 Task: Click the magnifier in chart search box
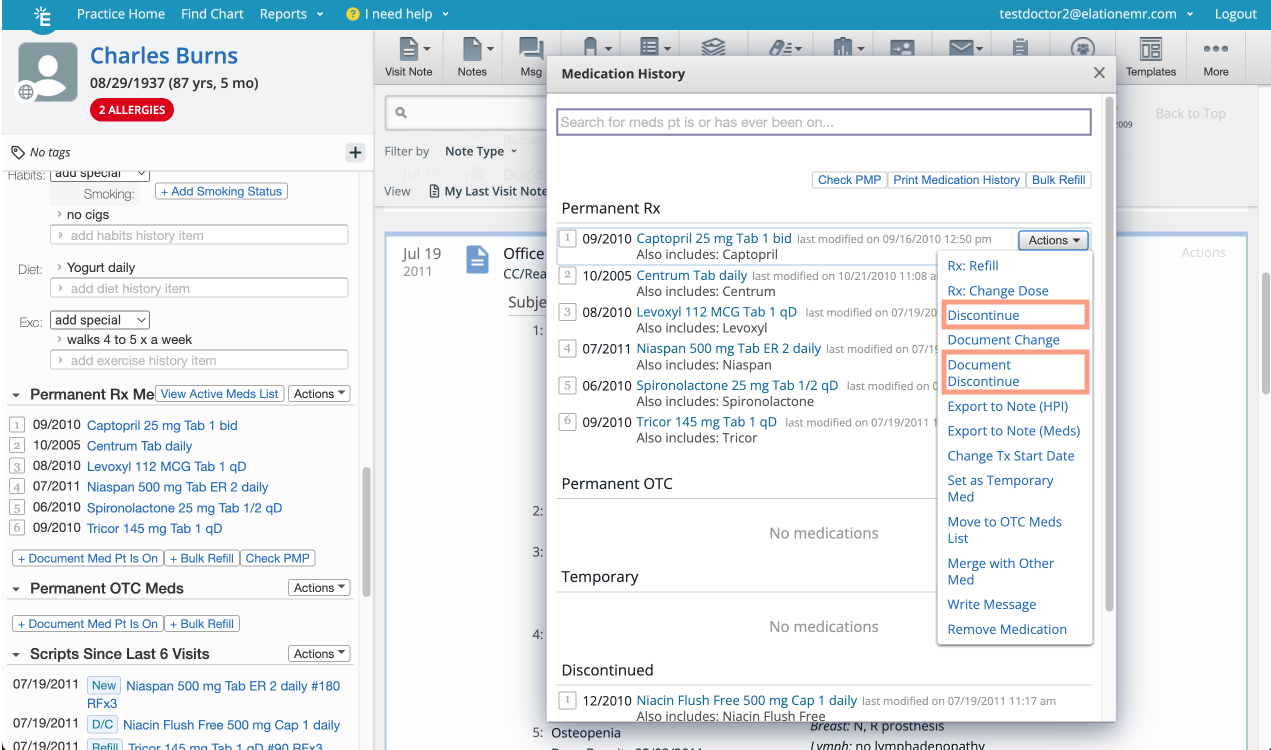(400, 113)
